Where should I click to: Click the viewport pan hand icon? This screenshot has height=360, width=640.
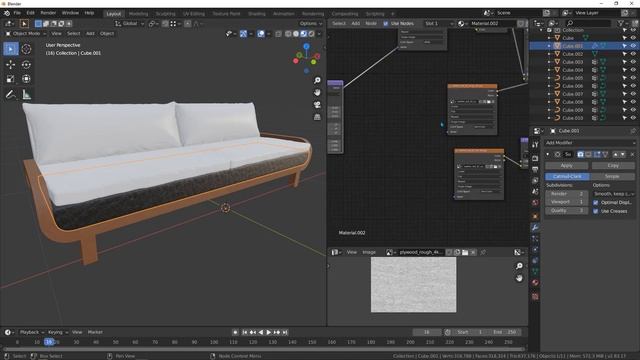tap(317, 93)
